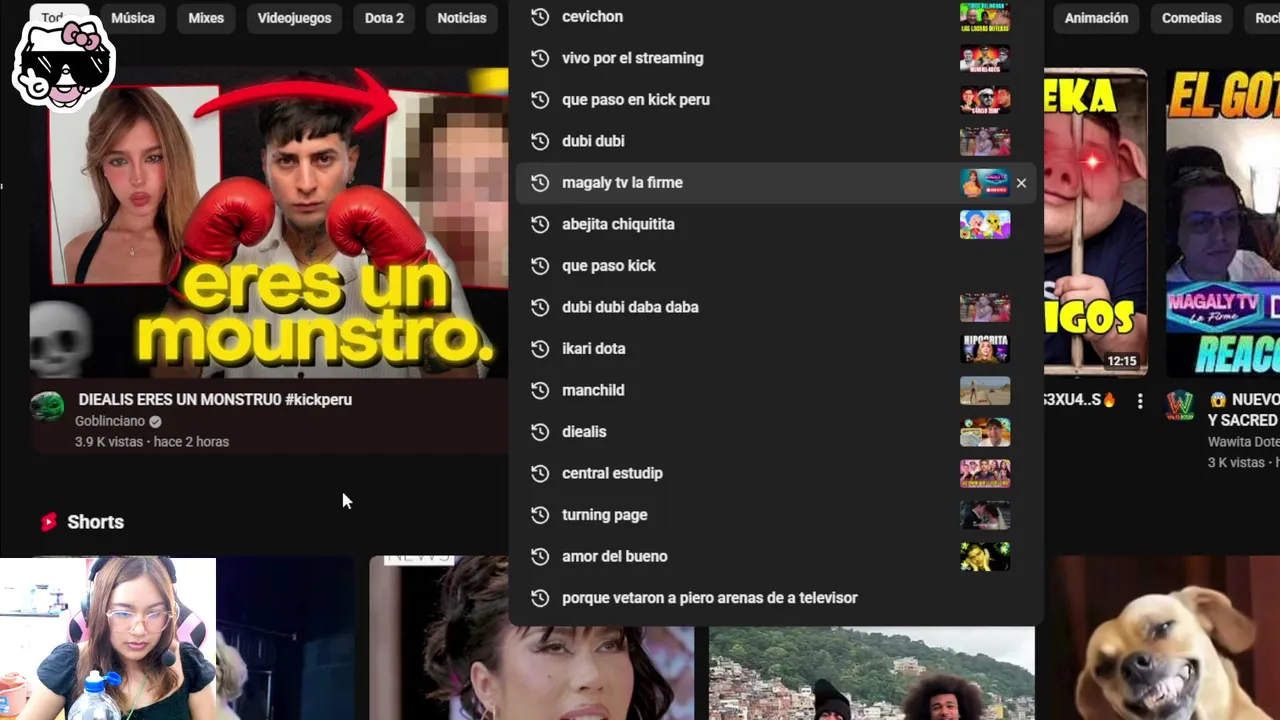The width and height of the screenshot is (1280, 720).
Task: Choose 'dubi dubi daba daba' suggestion
Action: [x=775, y=307]
